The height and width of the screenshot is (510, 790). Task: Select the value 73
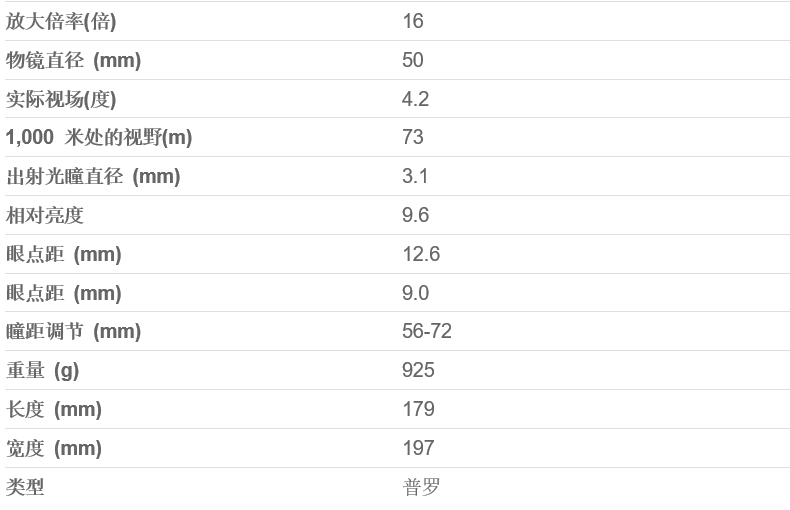(413, 138)
